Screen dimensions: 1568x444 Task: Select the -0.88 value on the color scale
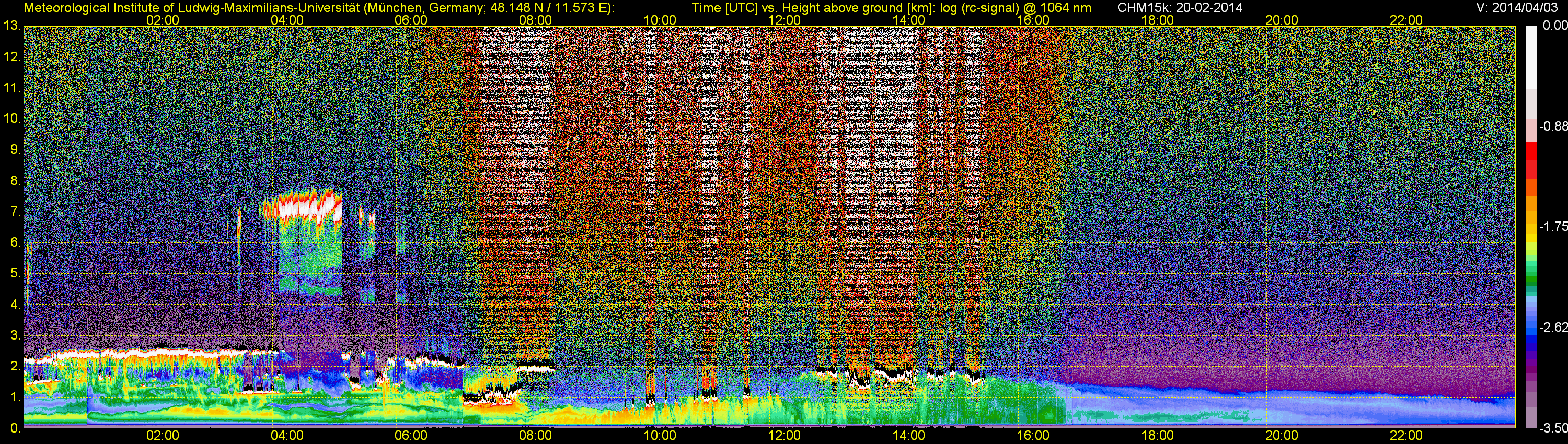point(1553,126)
